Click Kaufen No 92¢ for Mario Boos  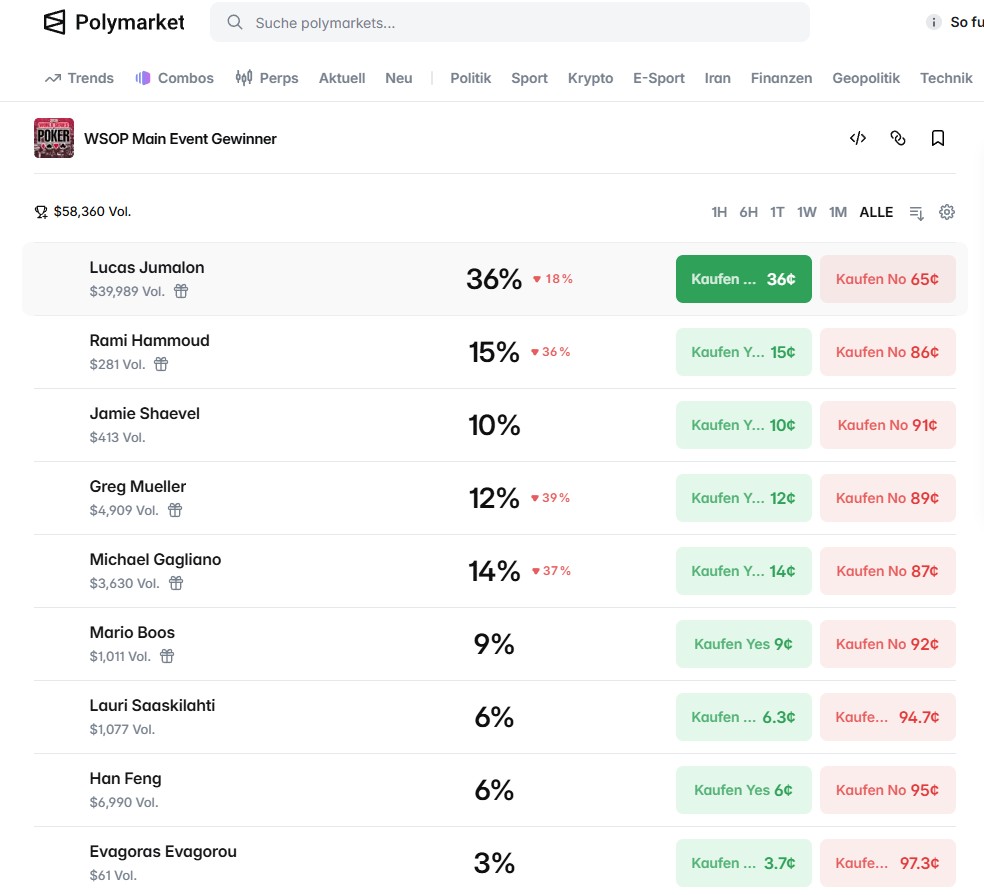point(887,644)
